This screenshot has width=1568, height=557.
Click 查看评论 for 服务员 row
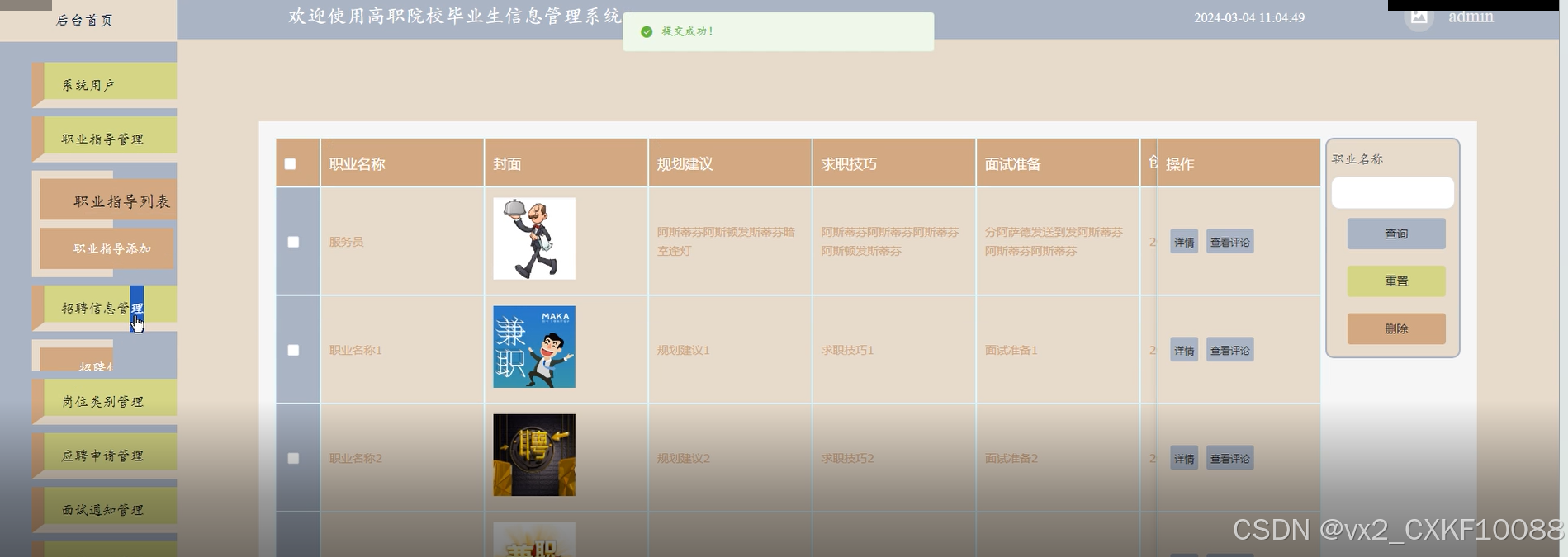pyautogui.click(x=1229, y=242)
